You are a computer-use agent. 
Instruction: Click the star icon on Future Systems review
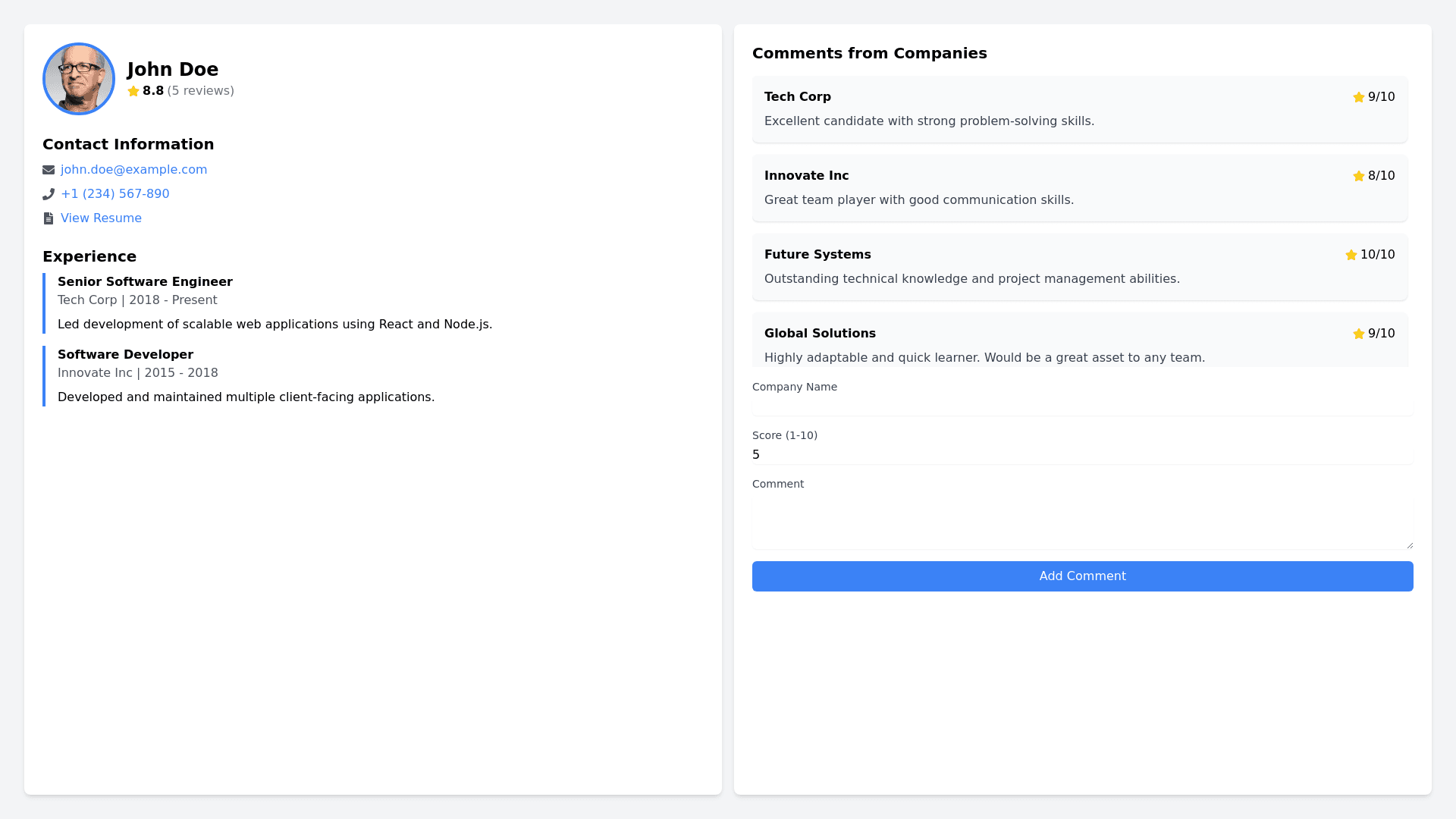1351,255
